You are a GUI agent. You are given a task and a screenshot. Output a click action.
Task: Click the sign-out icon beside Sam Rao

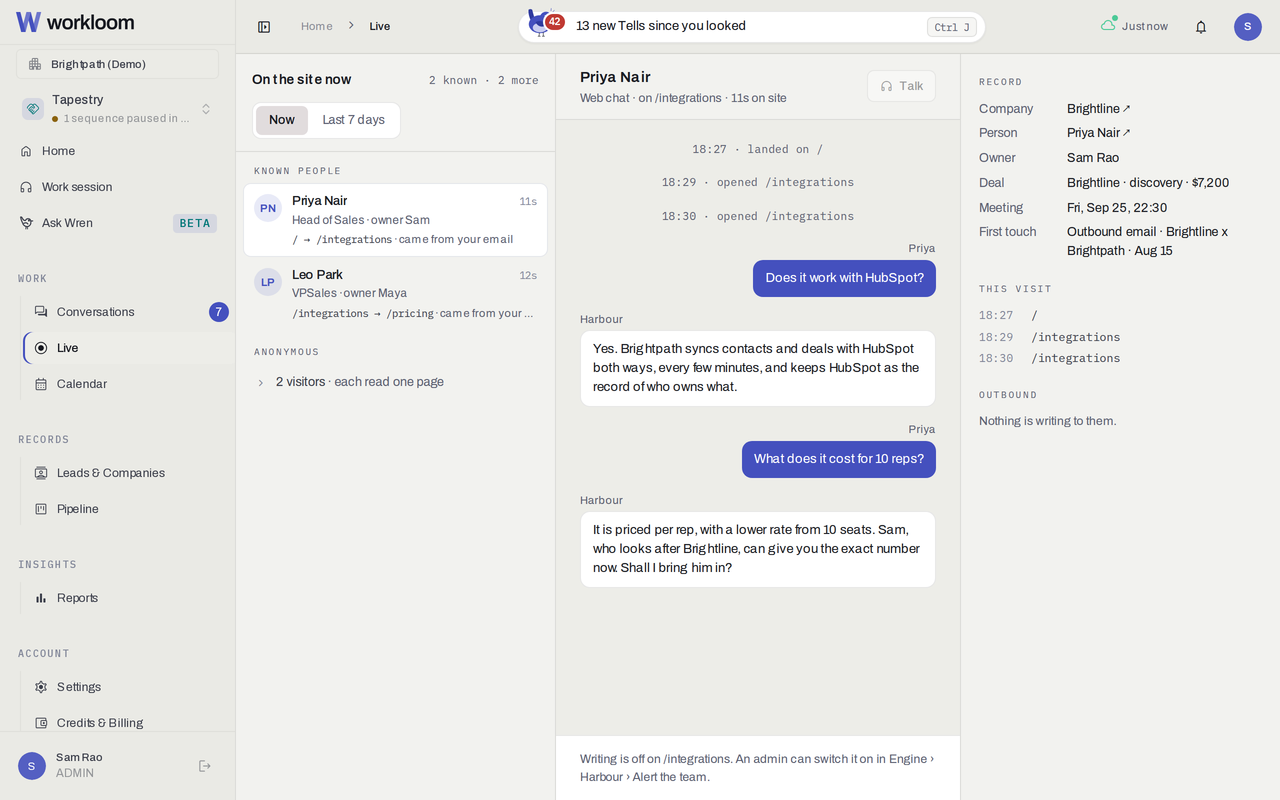pos(205,766)
